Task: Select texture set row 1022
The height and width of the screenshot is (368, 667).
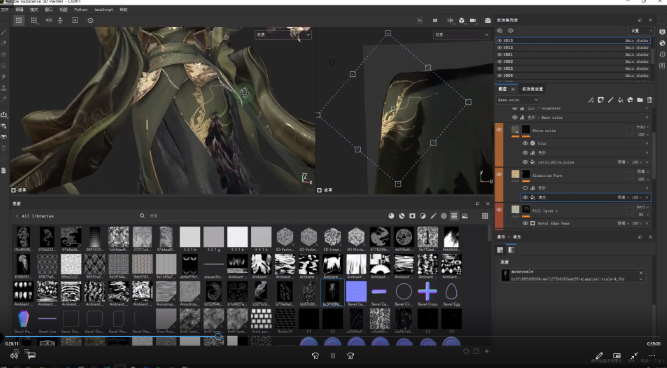Action: point(573,61)
